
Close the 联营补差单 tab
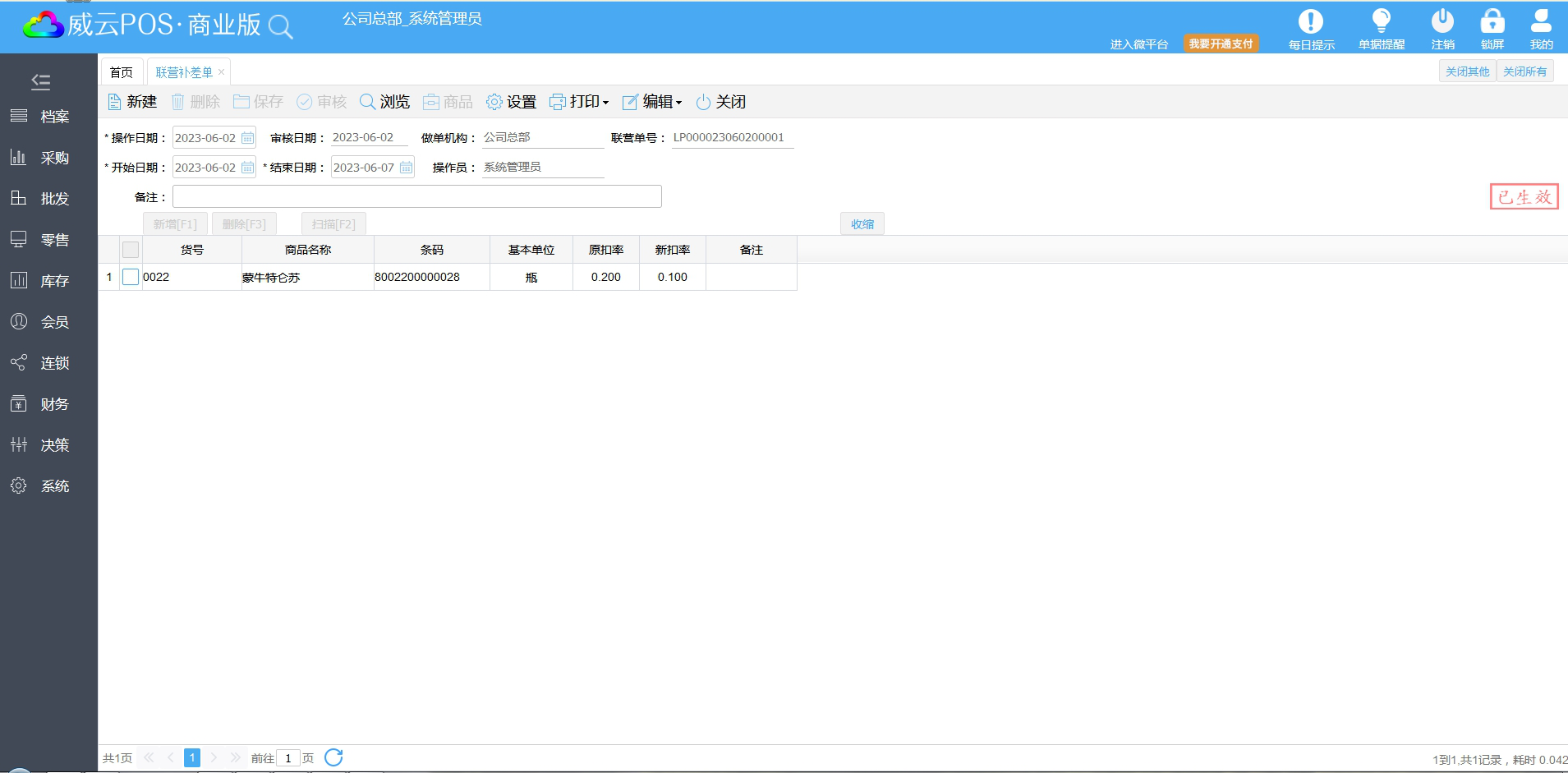click(x=221, y=72)
